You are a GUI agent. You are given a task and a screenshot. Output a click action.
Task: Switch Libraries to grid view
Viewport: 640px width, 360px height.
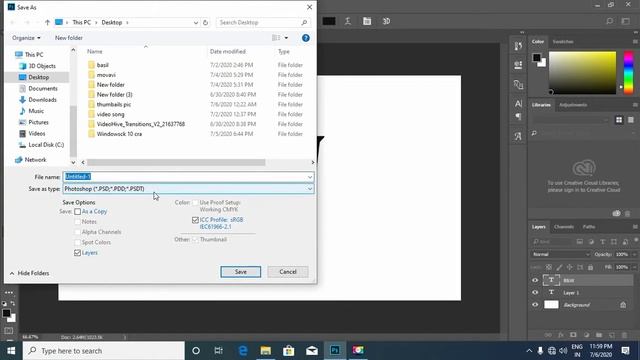pyautogui.click(x=619, y=120)
